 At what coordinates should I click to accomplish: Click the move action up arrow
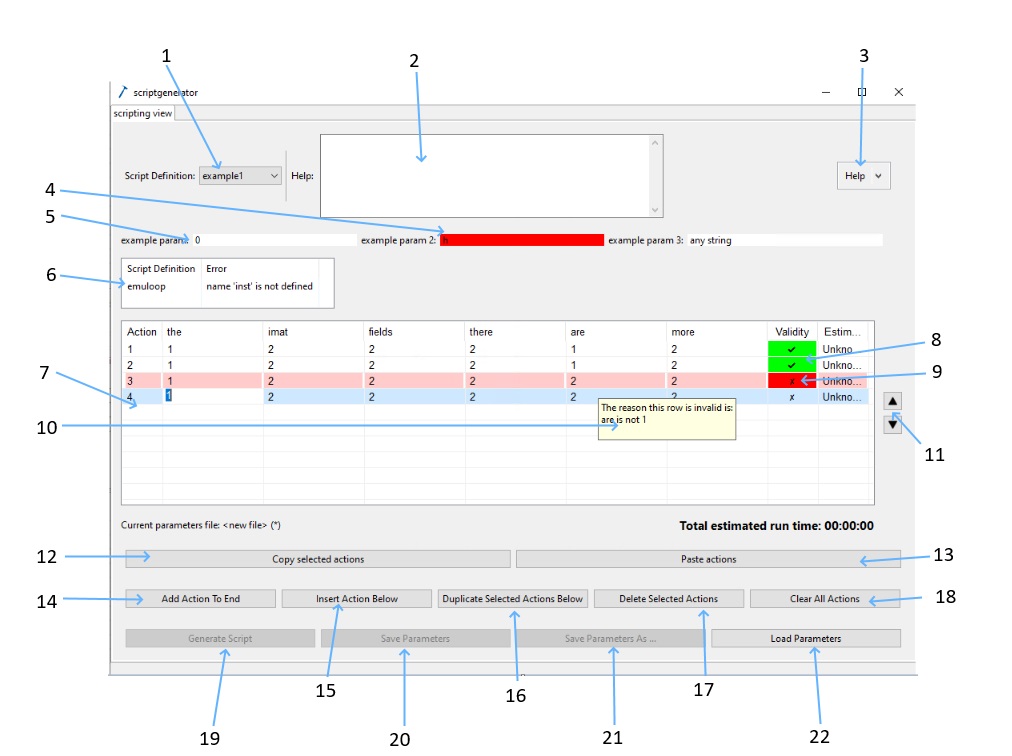click(893, 401)
